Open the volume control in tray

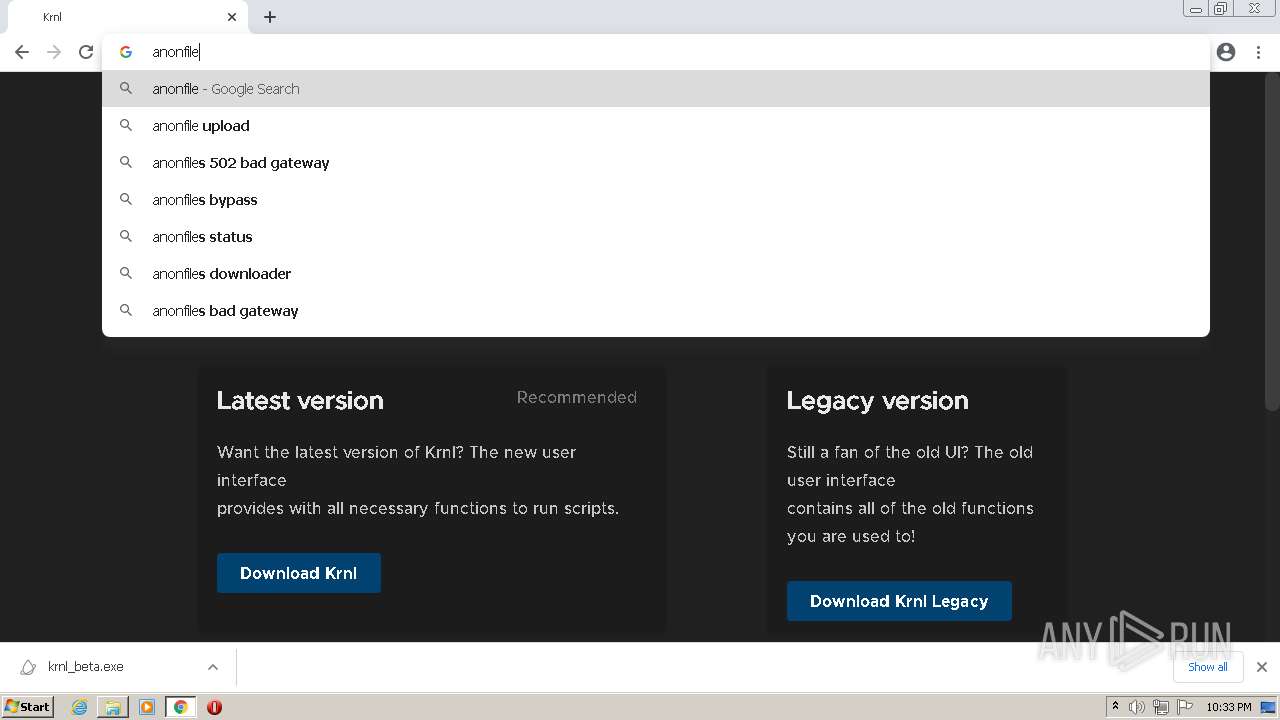tap(1137, 707)
